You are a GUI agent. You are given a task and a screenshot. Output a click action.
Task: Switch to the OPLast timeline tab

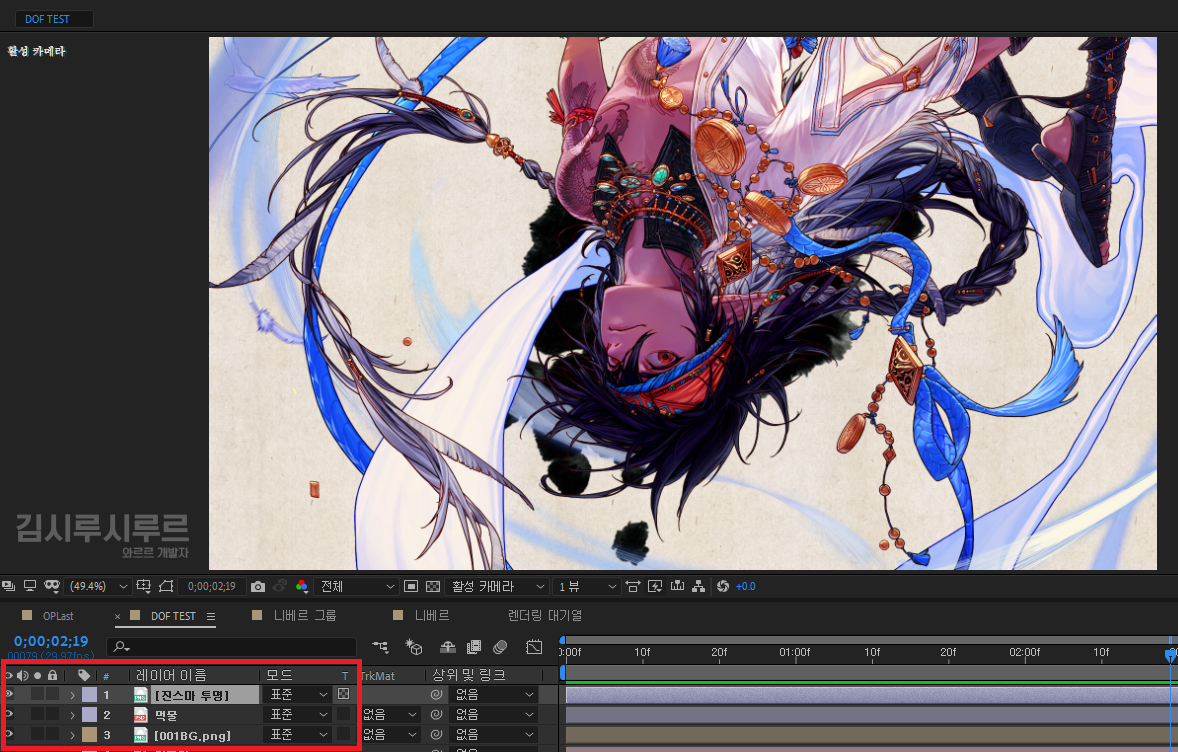(x=58, y=616)
